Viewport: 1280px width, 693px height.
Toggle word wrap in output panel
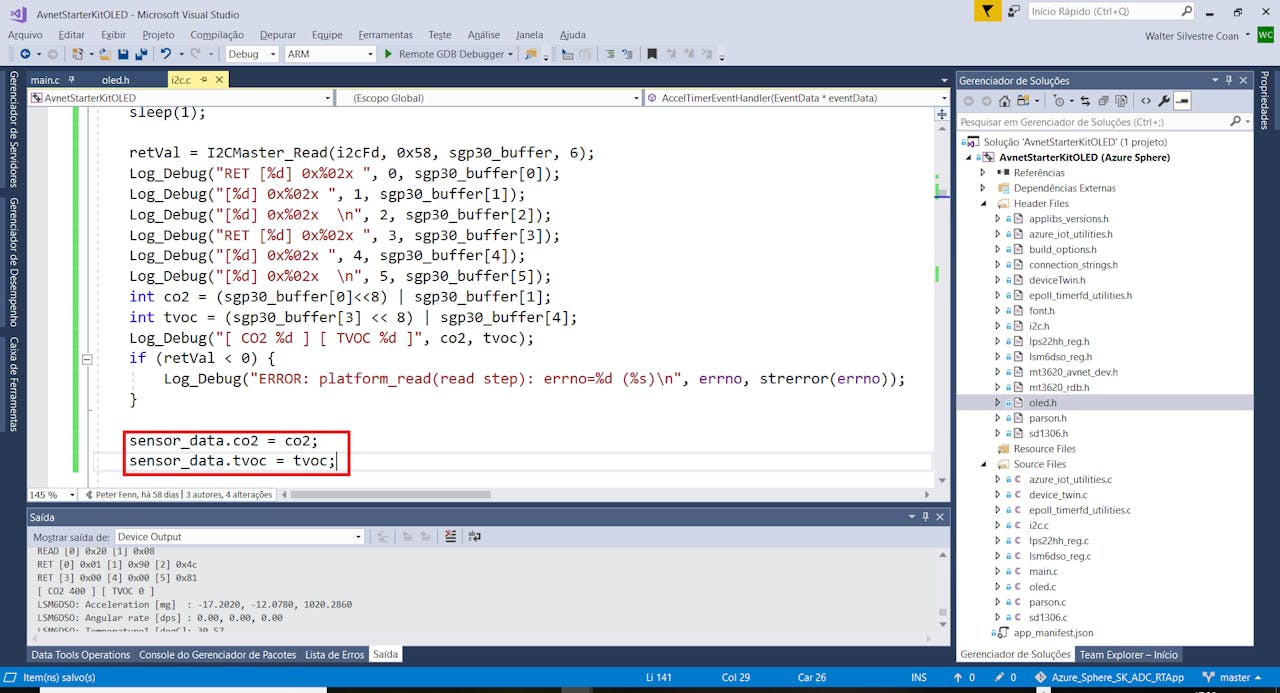coord(474,537)
